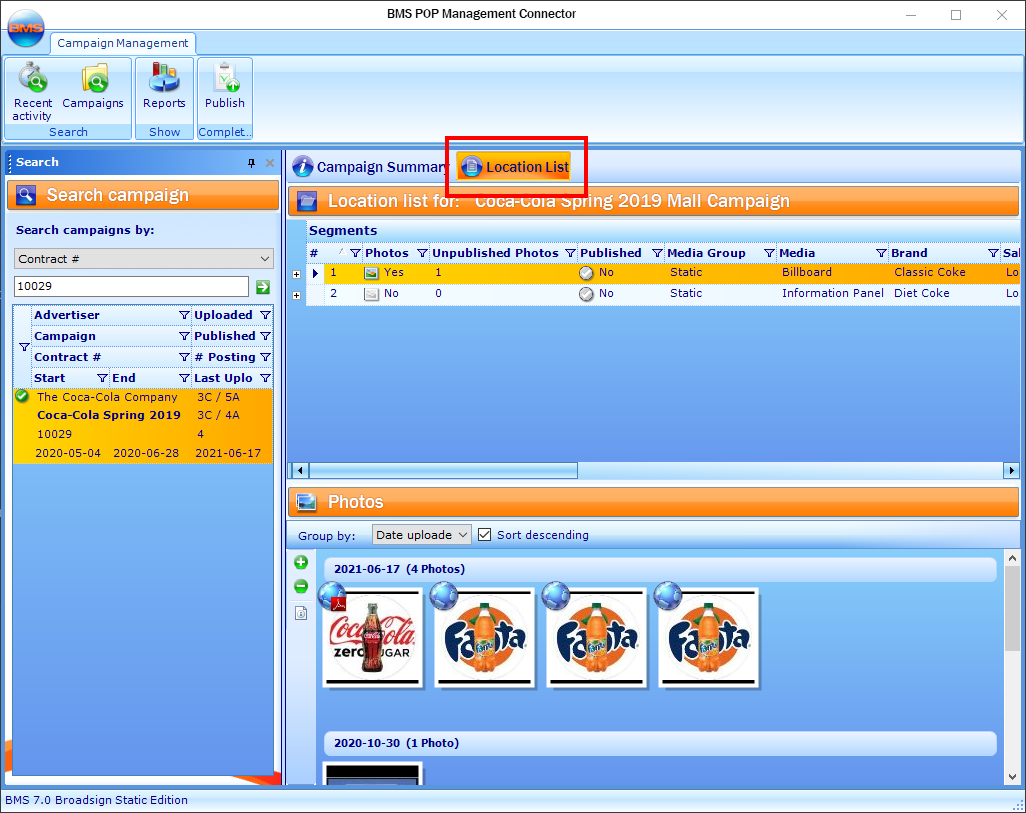The height and width of the screenshot is (813, 1026).
Task: Sort by the Campaign column header
Action: click(x=65, y=336)
